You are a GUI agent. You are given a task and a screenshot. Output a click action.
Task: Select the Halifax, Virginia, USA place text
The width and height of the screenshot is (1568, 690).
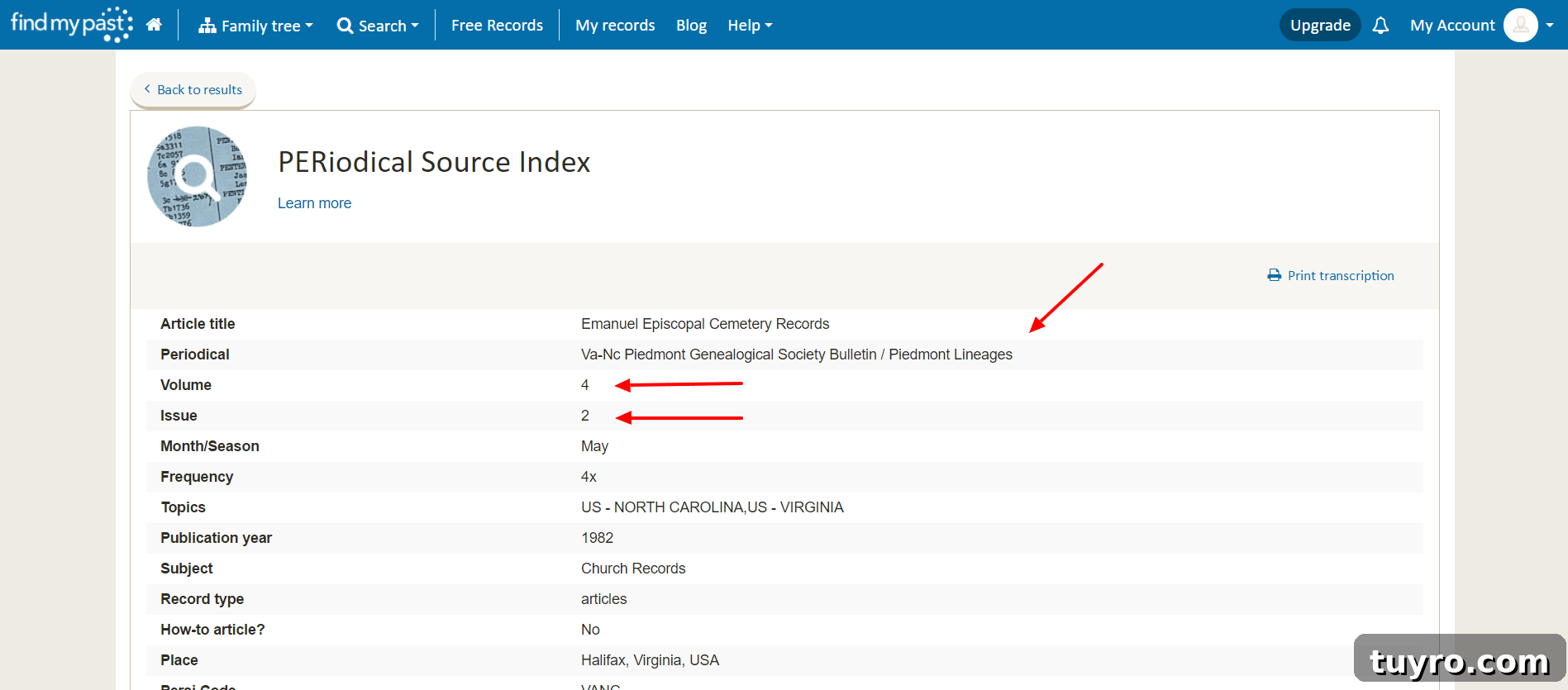(x=650, y=660)
